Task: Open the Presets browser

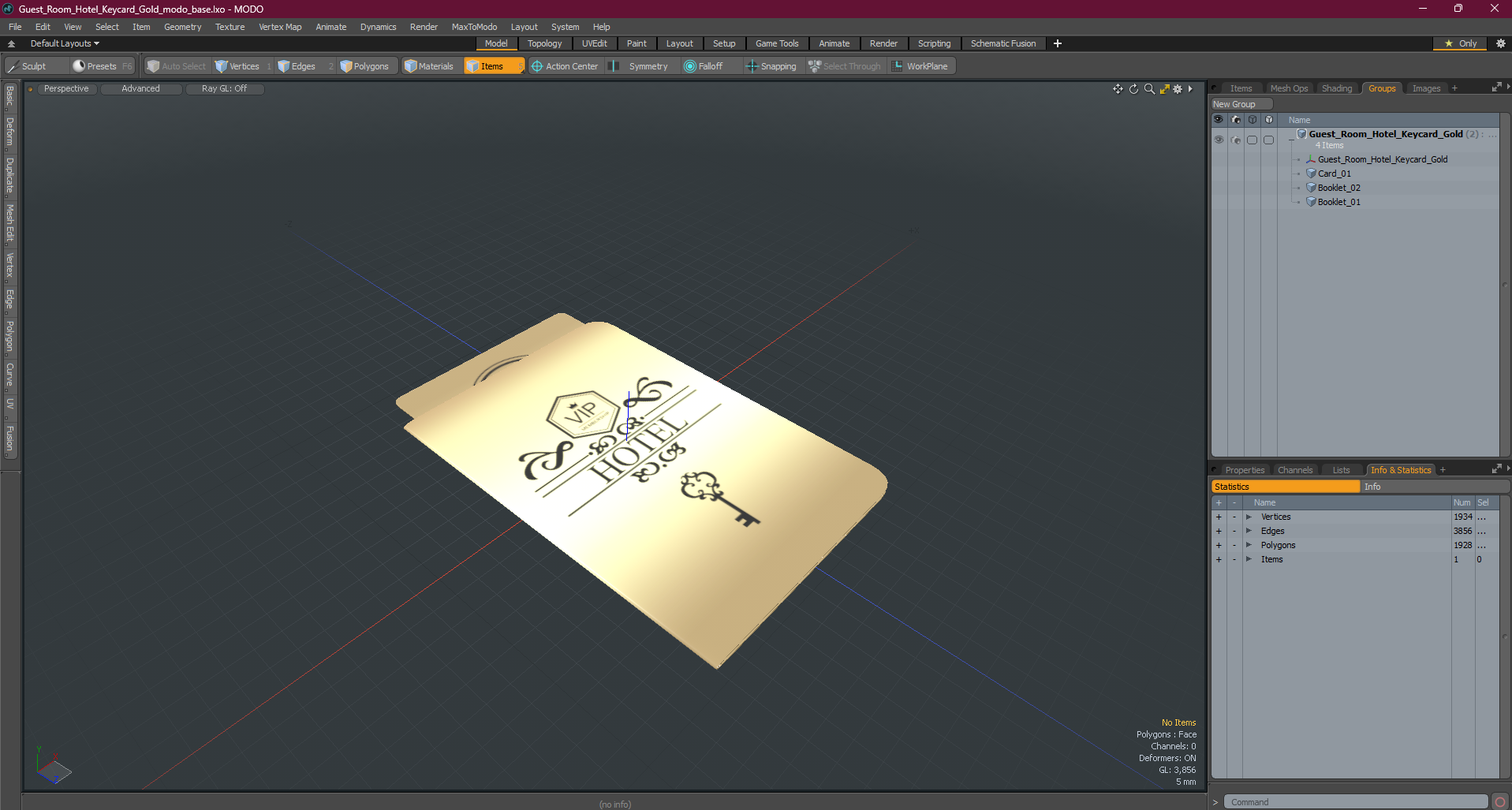Action: (102, 66)
